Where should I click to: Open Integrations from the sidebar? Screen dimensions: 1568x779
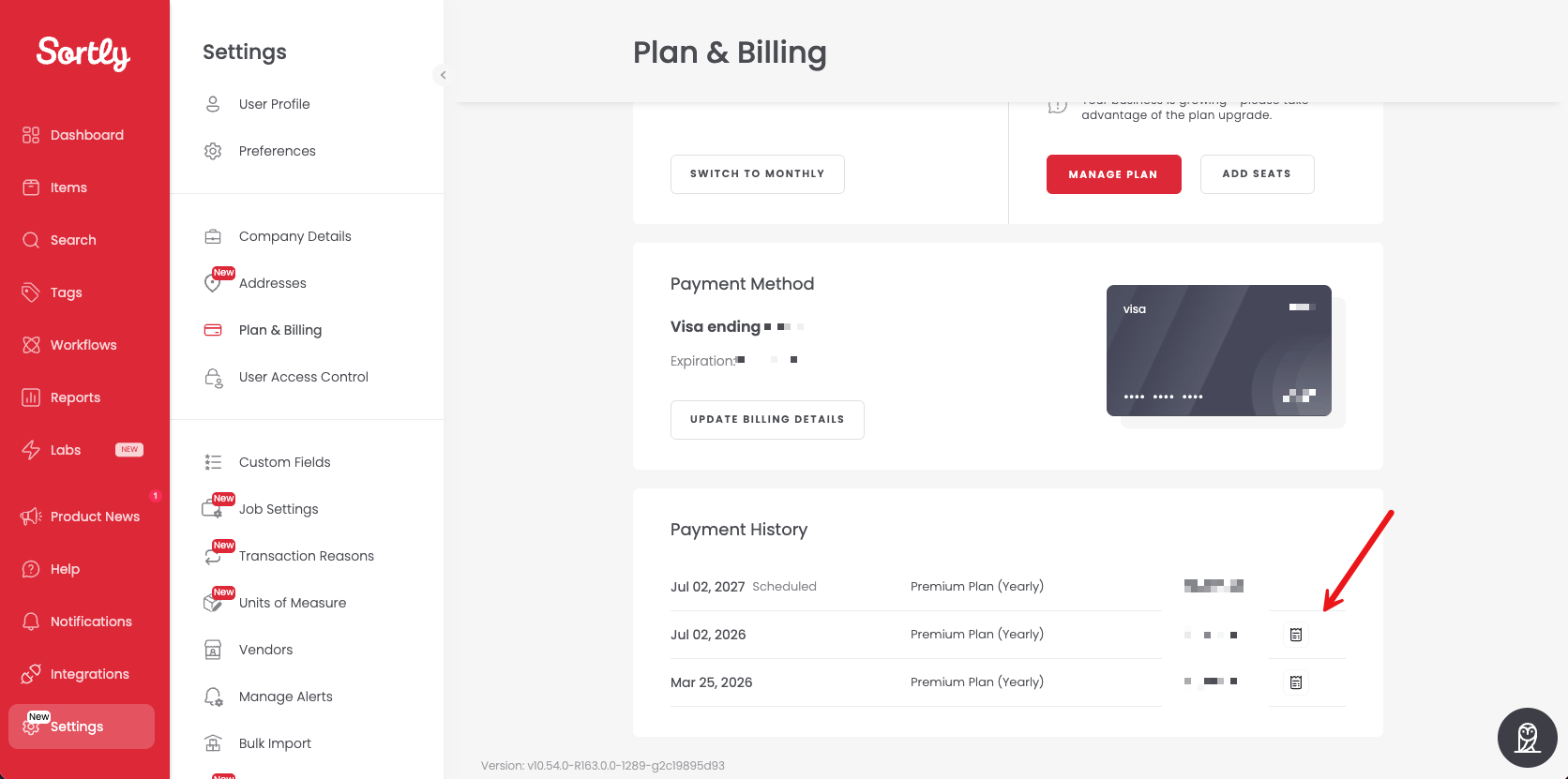76,674
